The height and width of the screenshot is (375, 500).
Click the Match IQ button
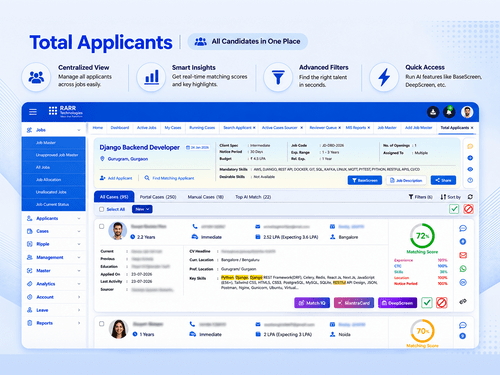click(312, 303)
